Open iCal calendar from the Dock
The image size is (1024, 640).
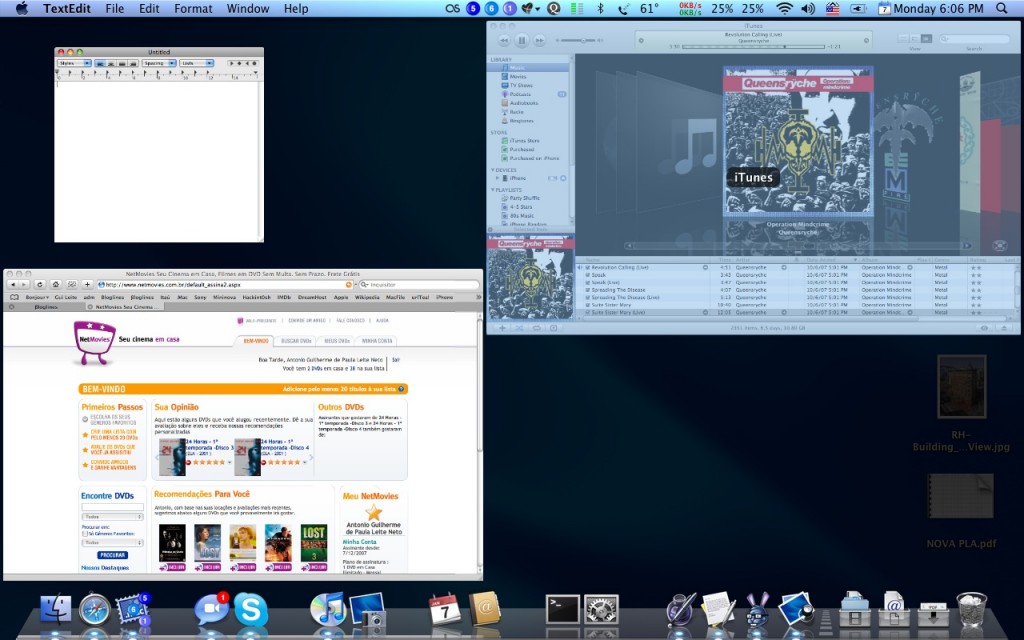(445, 609)
